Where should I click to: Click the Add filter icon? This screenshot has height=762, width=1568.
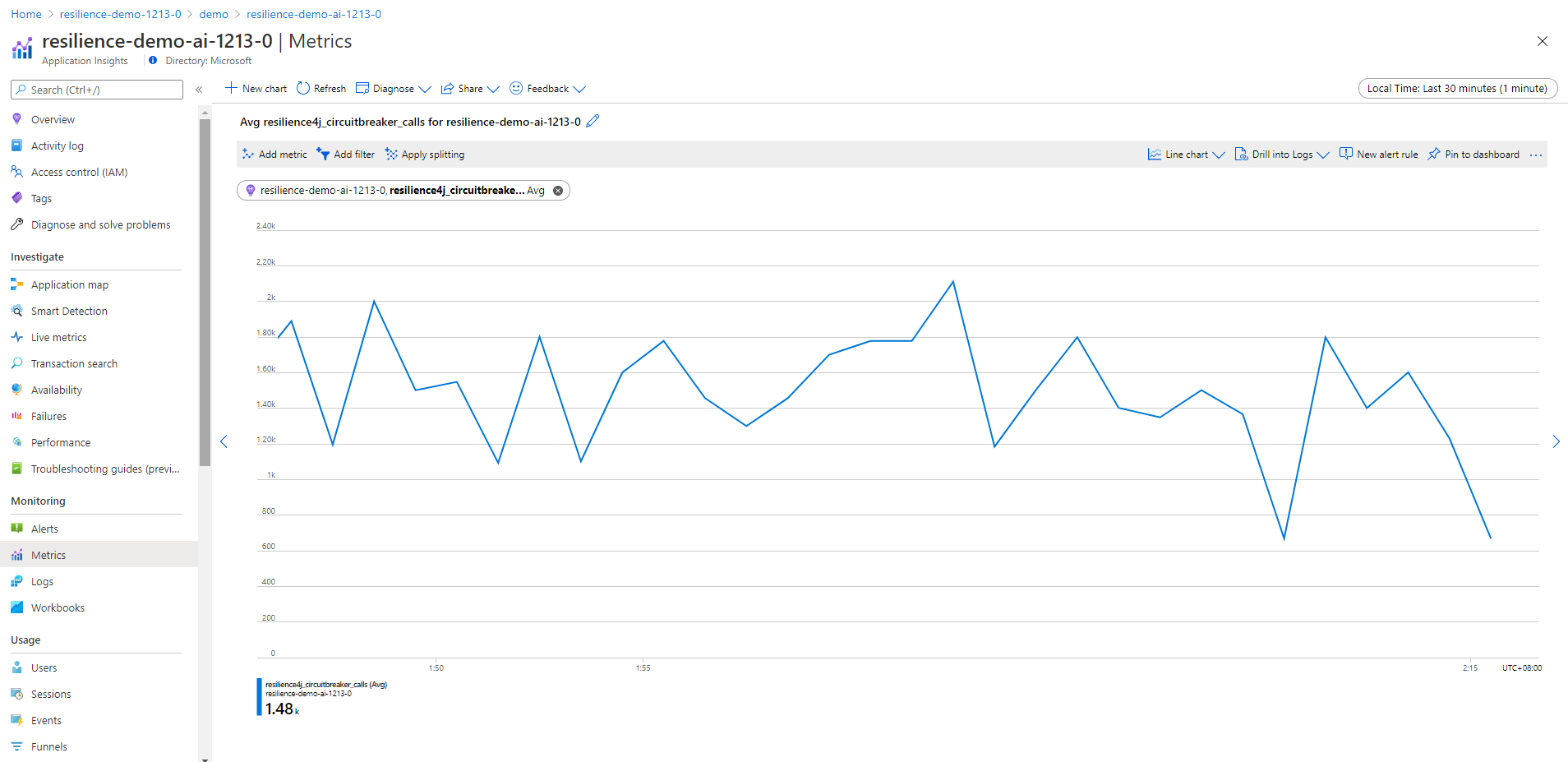coord(323,155)
